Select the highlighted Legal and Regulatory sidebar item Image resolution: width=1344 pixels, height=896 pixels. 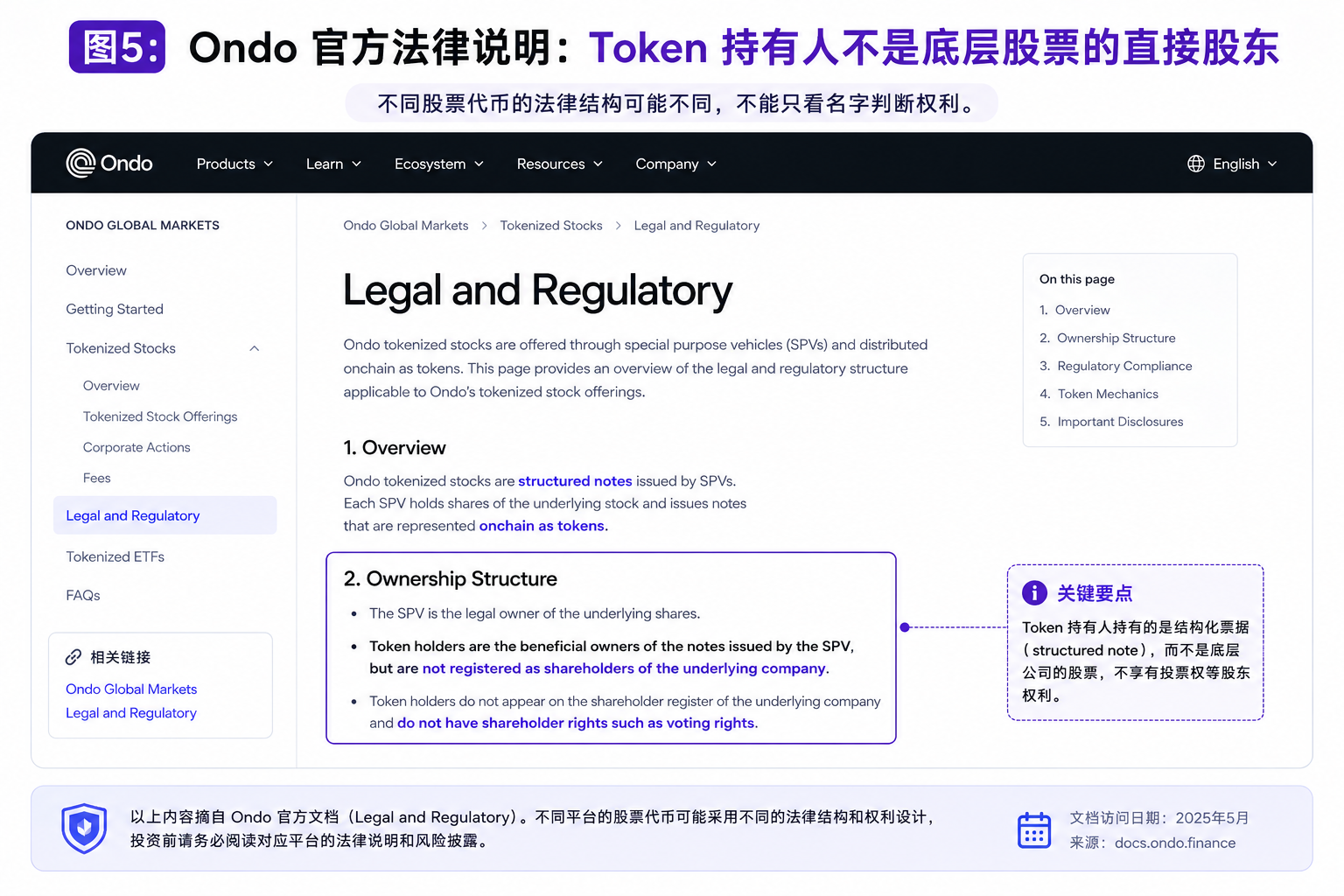tap(165, 515)
